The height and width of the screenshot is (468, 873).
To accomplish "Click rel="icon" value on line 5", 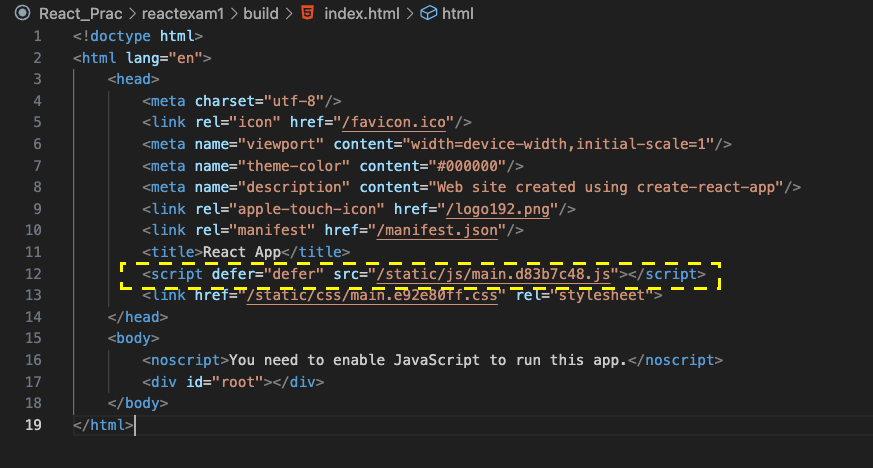I will (254, 122).
